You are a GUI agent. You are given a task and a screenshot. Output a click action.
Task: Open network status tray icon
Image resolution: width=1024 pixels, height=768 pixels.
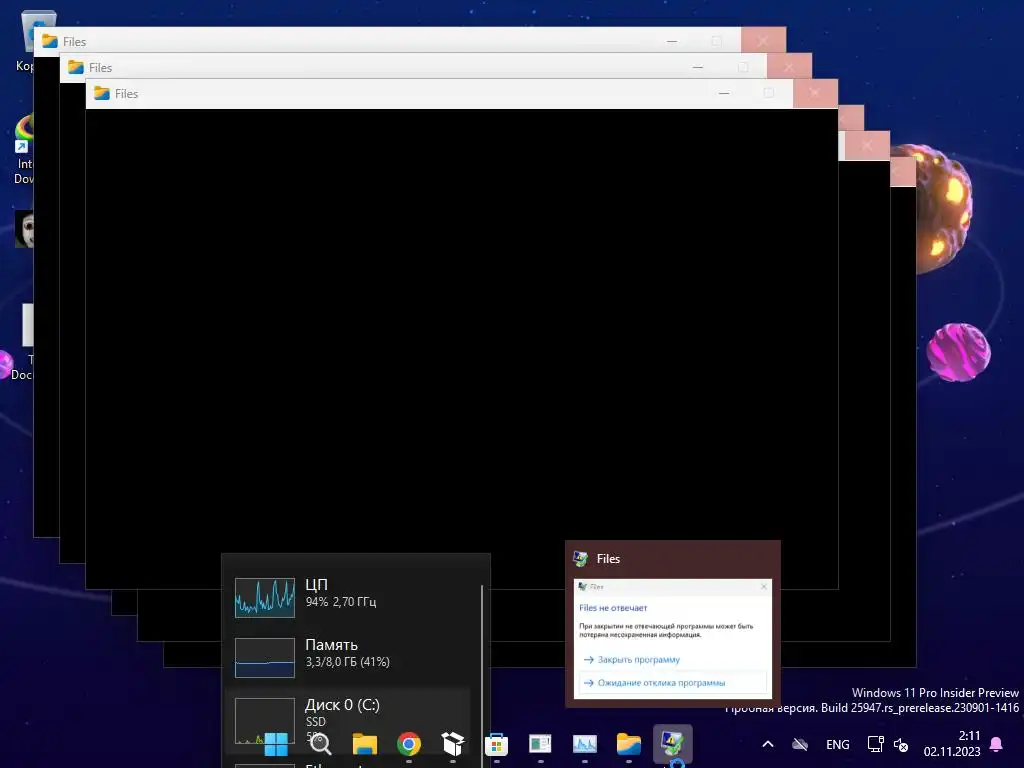[x=875, y=744]
